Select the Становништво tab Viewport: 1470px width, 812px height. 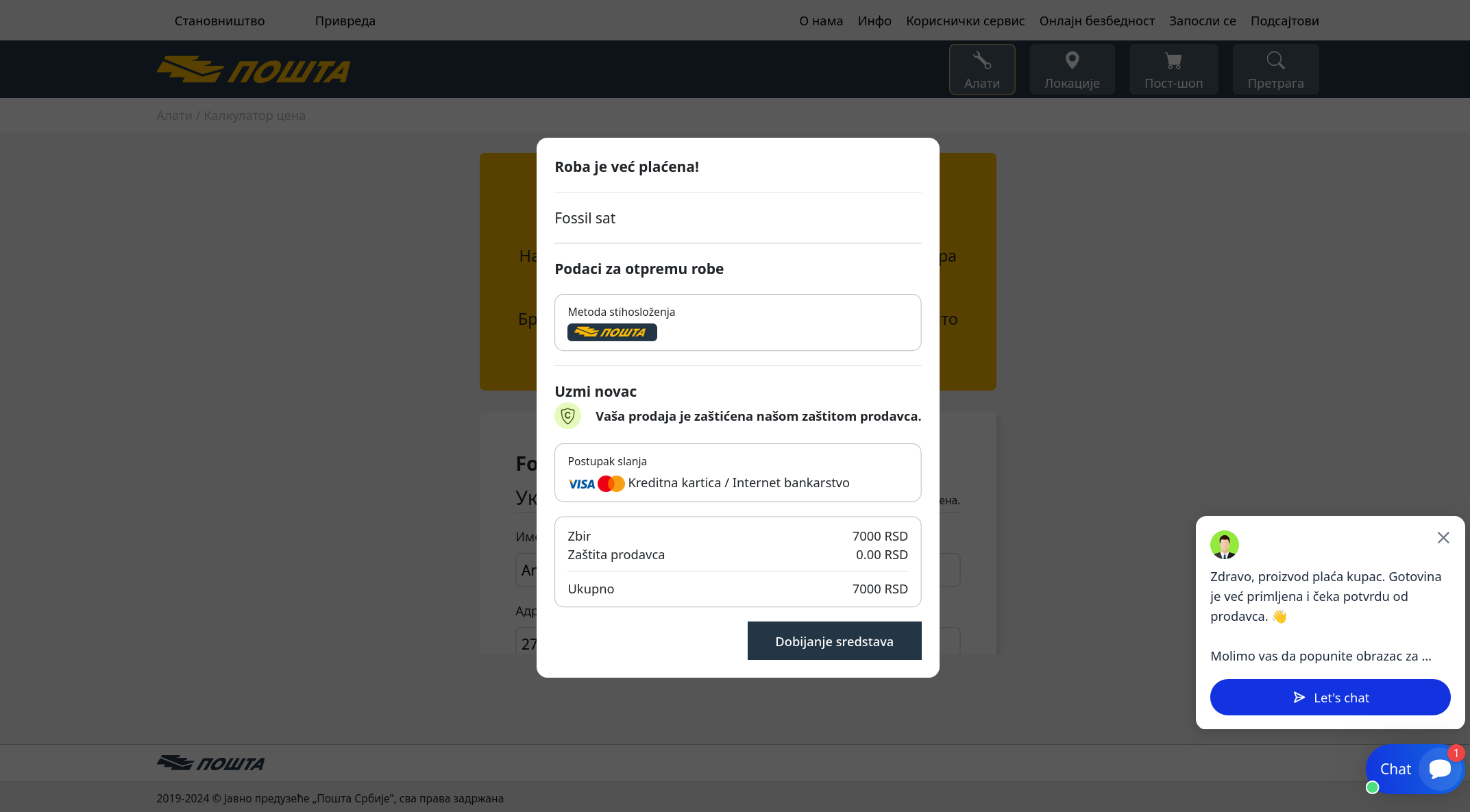[x=219, y=21]
